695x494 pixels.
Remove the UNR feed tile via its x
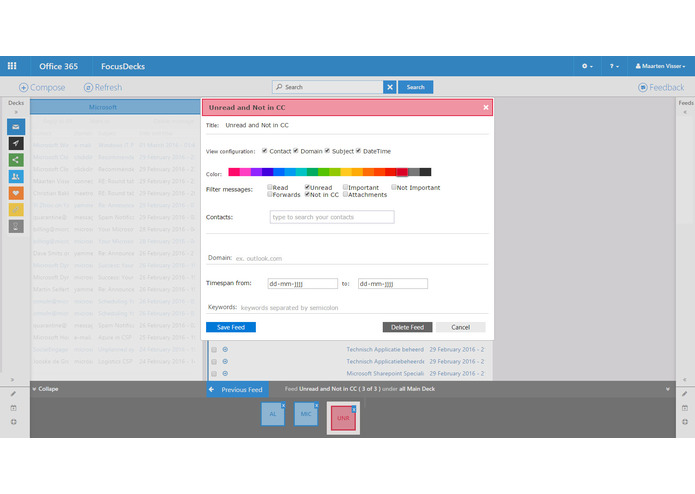(x=354, y=409)
